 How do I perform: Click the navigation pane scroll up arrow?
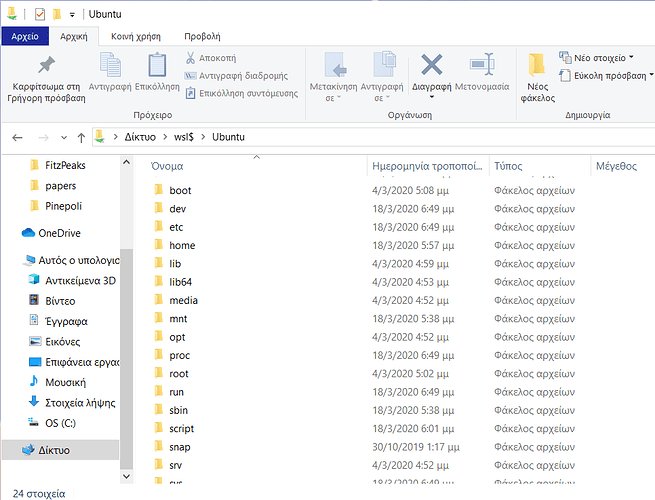click(x=127, y=162)
